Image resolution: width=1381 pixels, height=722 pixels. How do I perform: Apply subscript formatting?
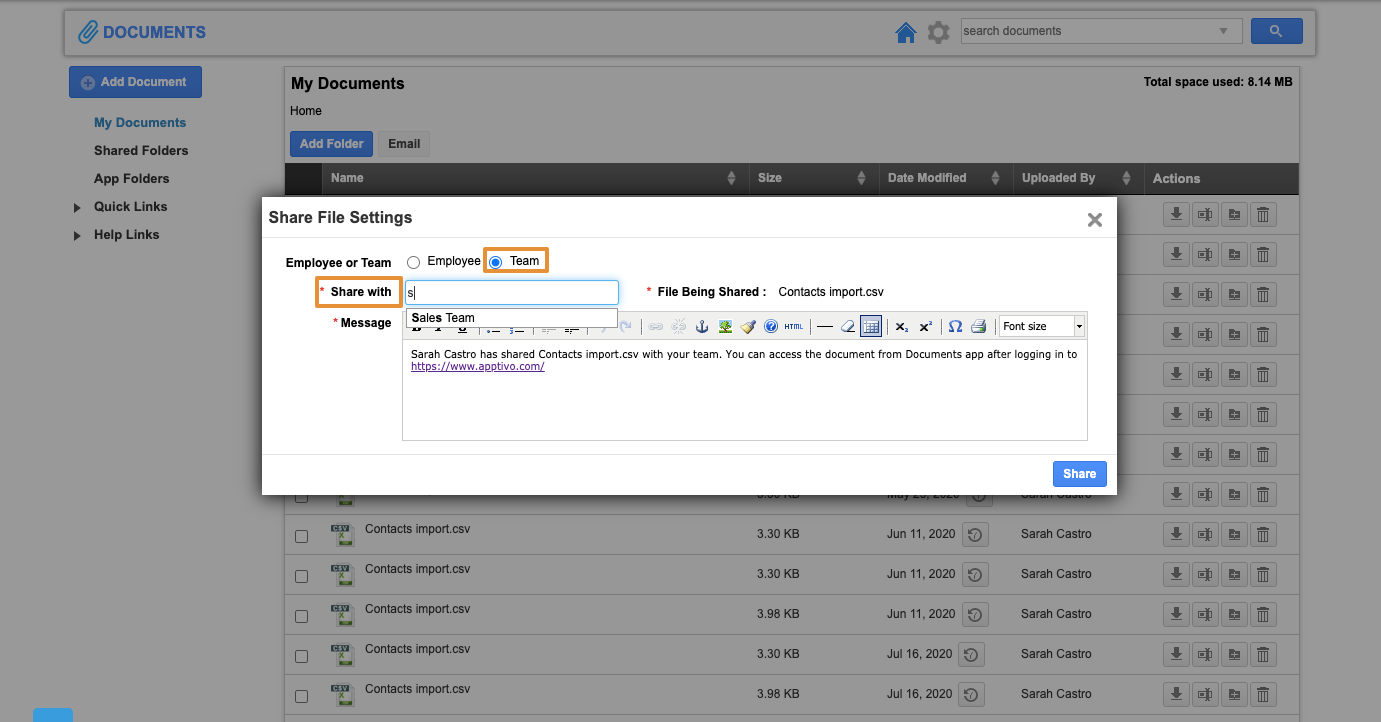(901, 326)
